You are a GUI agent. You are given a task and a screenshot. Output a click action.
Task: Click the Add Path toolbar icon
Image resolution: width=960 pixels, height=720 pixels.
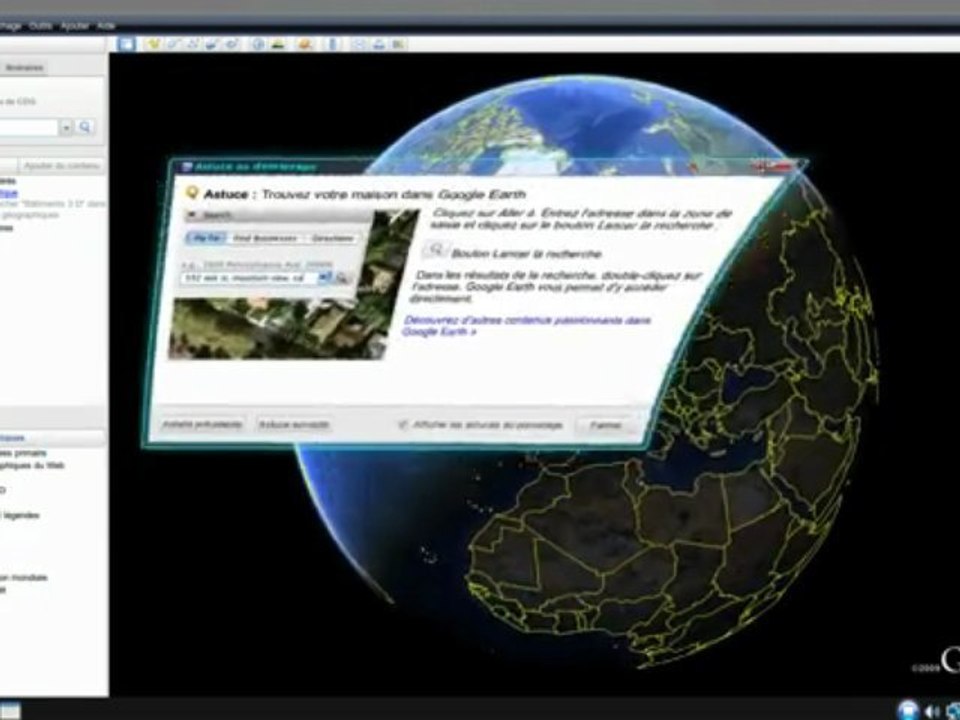[x=193, y=44]
